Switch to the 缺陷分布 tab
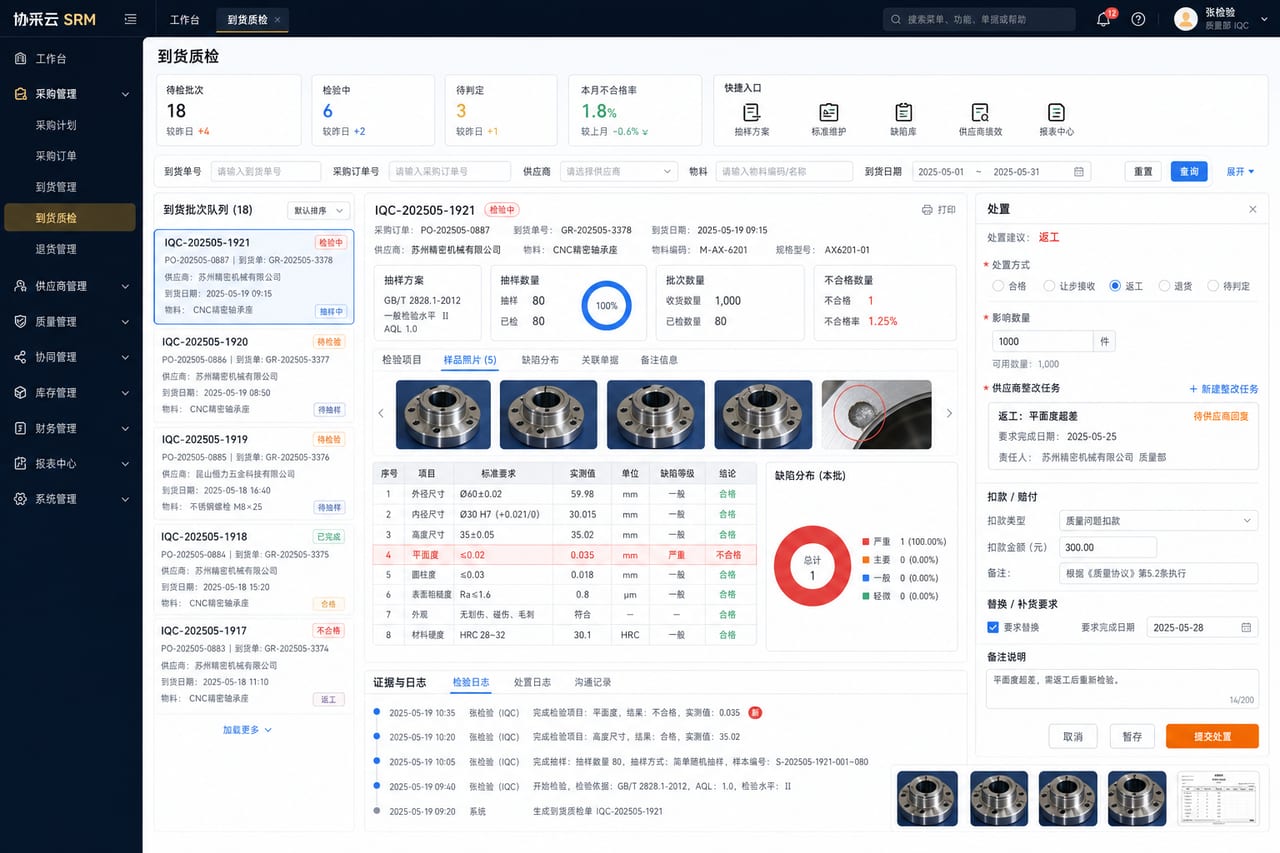 pos(540,360)
